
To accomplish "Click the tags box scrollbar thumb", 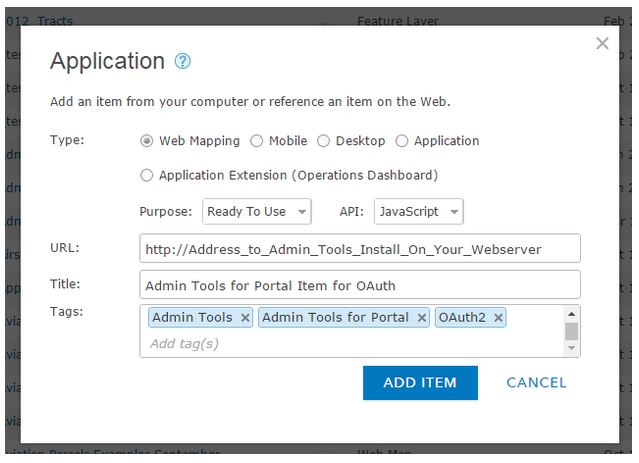I will [x=571, y=331].
